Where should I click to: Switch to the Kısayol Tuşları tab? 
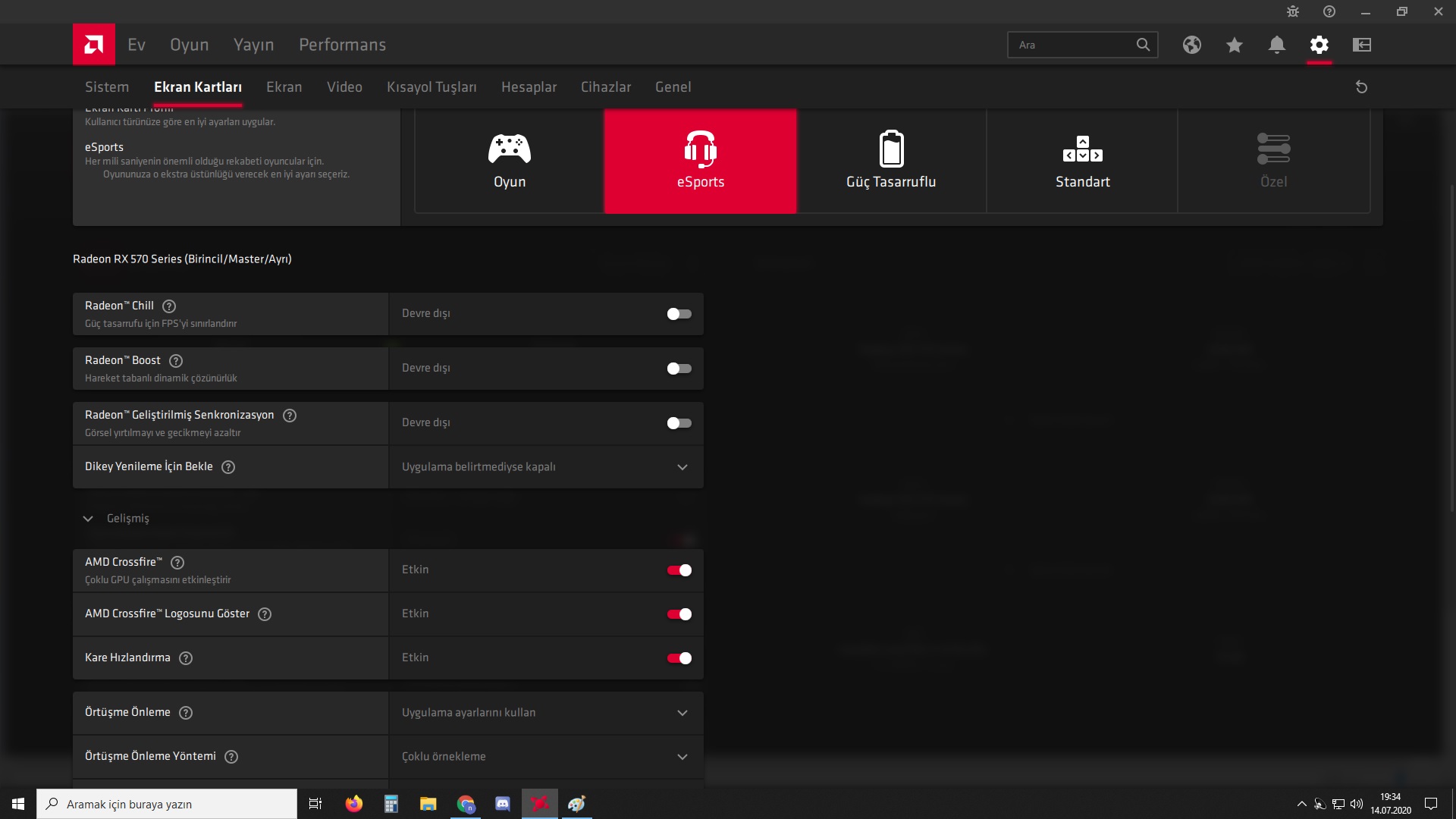pyautogui.click(x=431, y=87)
